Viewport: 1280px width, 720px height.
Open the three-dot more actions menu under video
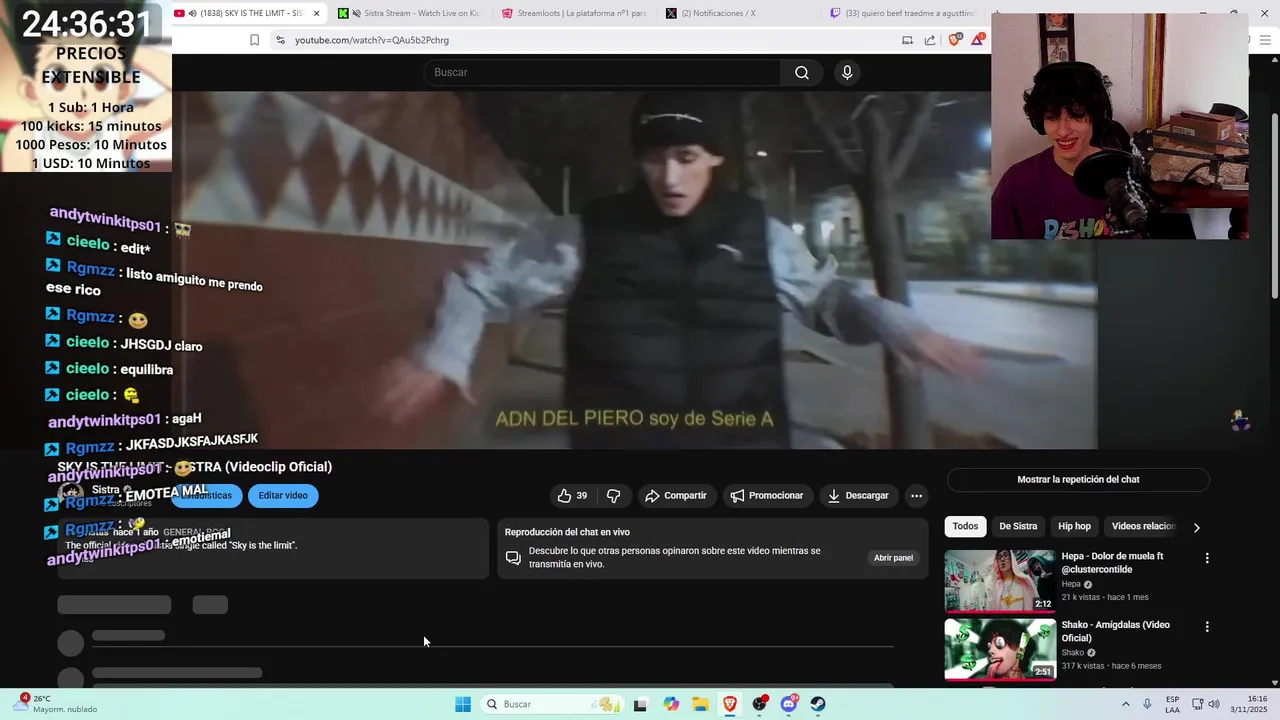(x=916, y=495)
